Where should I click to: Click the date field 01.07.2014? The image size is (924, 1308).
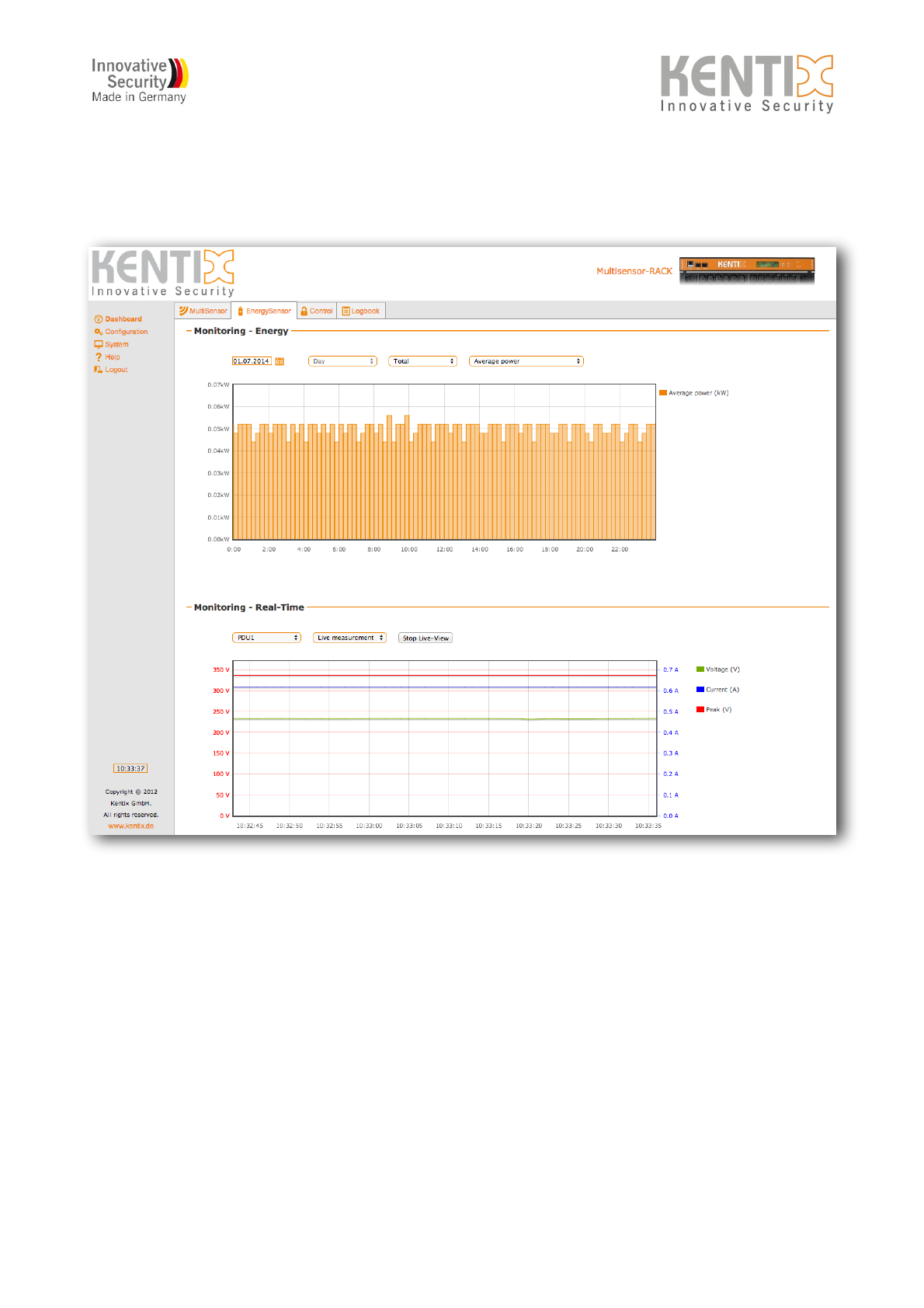coord(252,361)
